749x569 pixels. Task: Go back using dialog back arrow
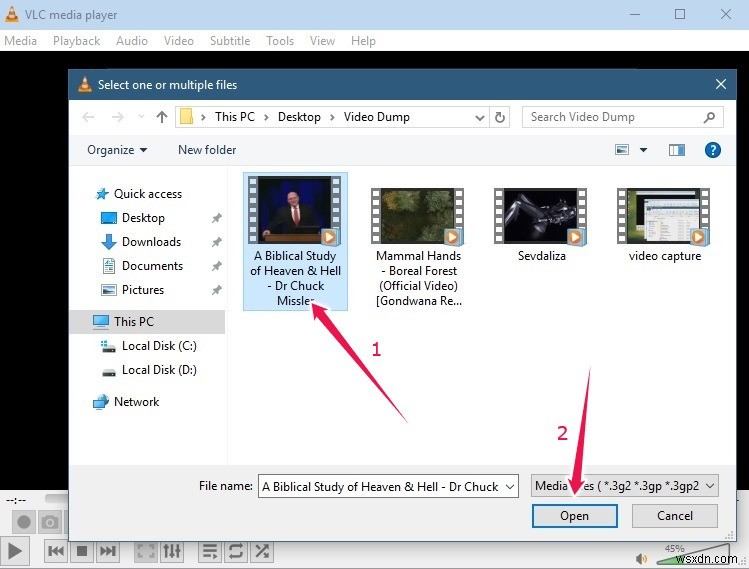point(88,117)
